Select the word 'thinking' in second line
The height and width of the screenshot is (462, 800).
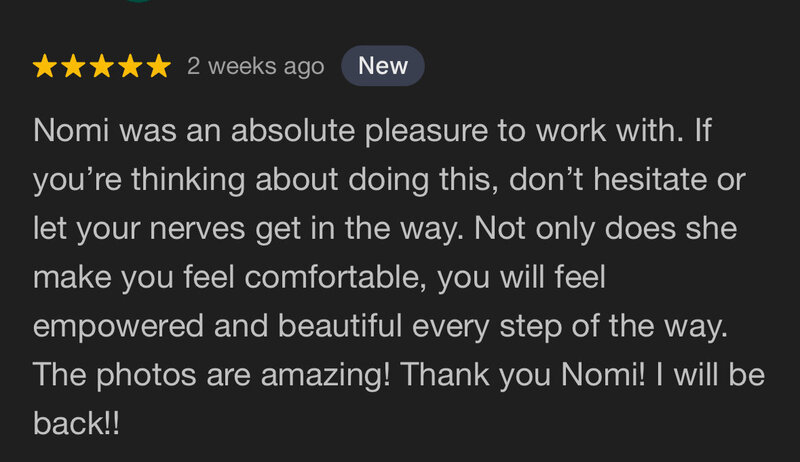[188, 181]
